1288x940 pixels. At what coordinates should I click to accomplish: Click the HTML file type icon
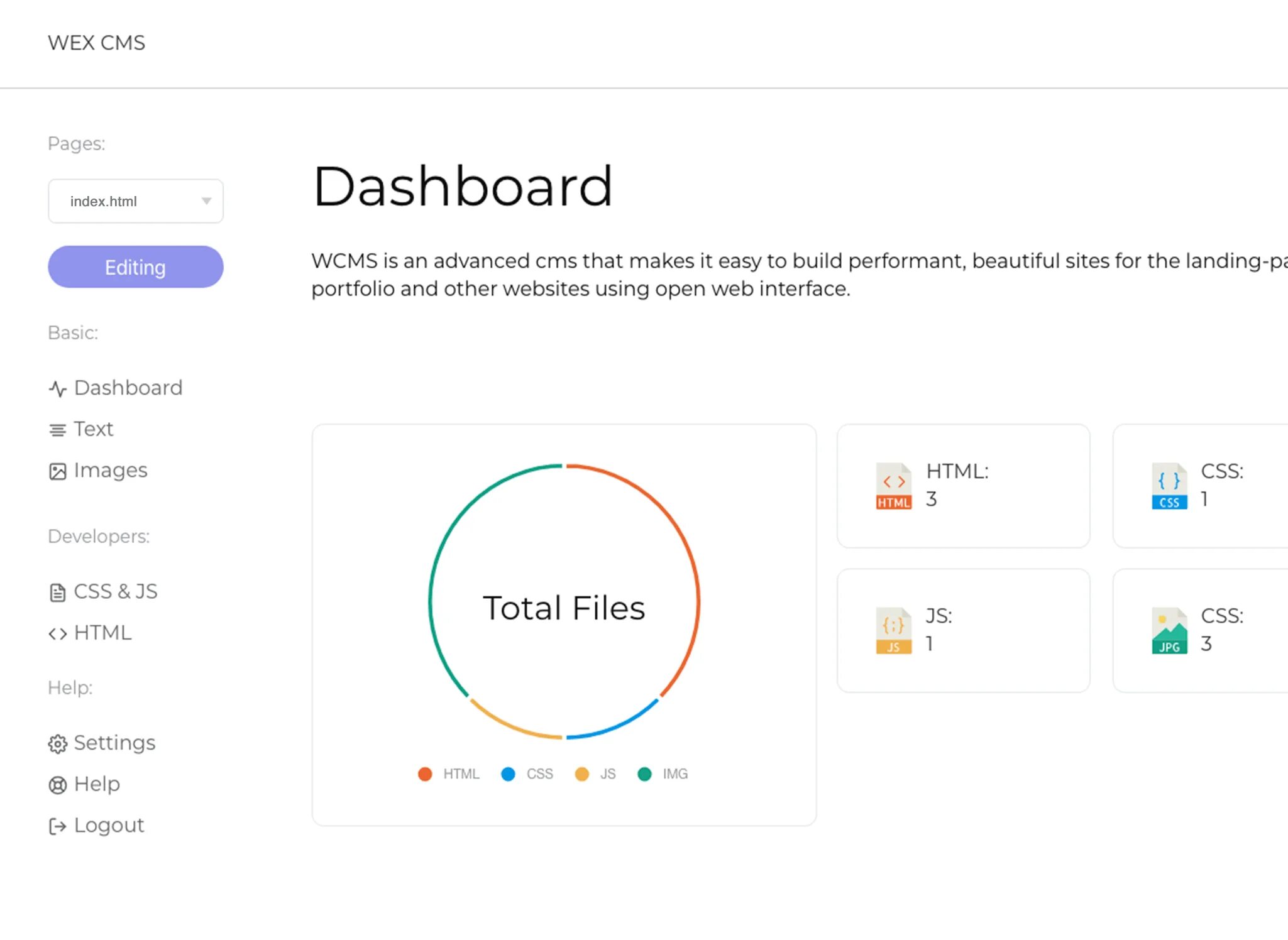(893, 486)
